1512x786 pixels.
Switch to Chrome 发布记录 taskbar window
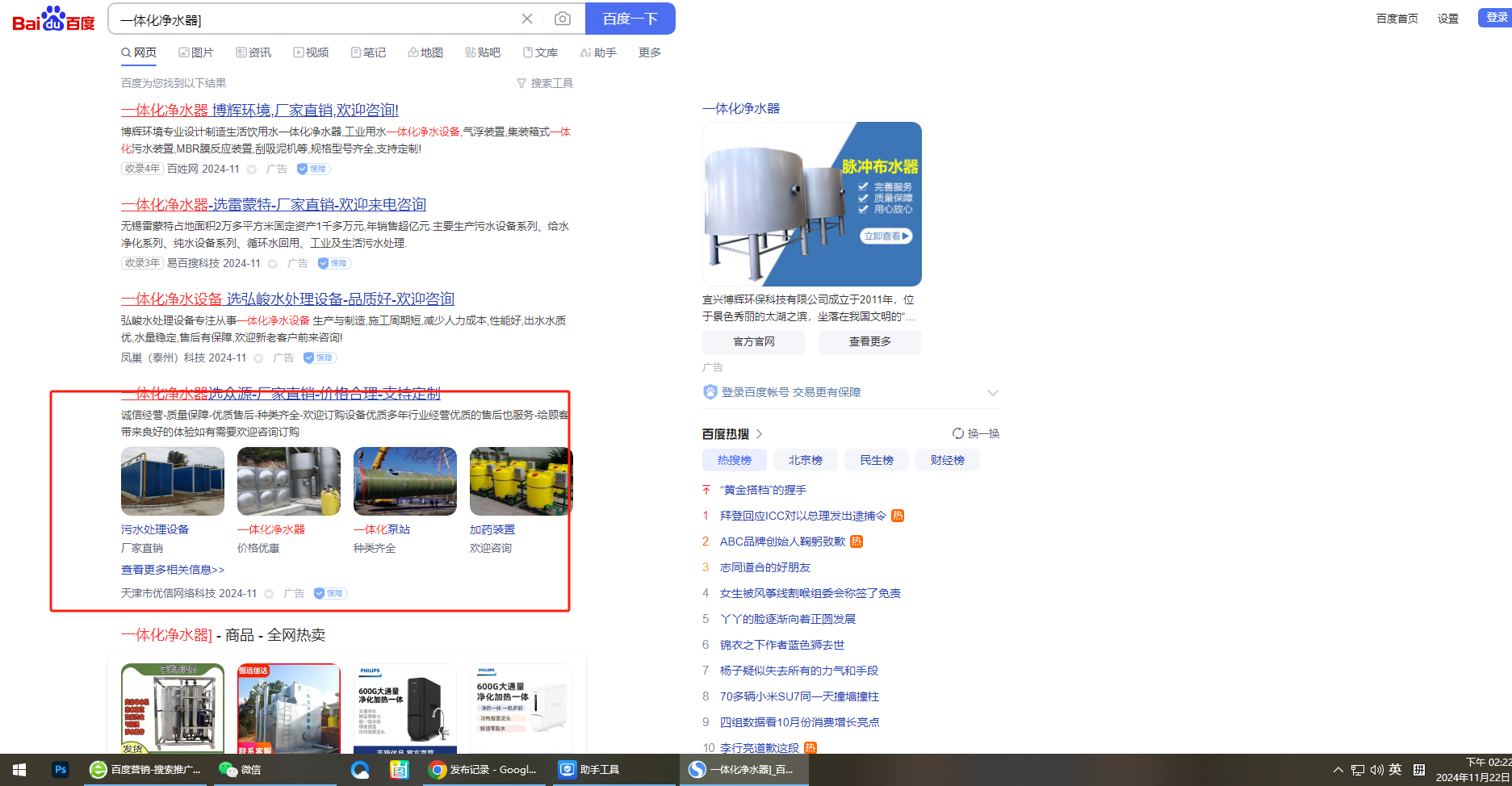(x=484, y=770)
